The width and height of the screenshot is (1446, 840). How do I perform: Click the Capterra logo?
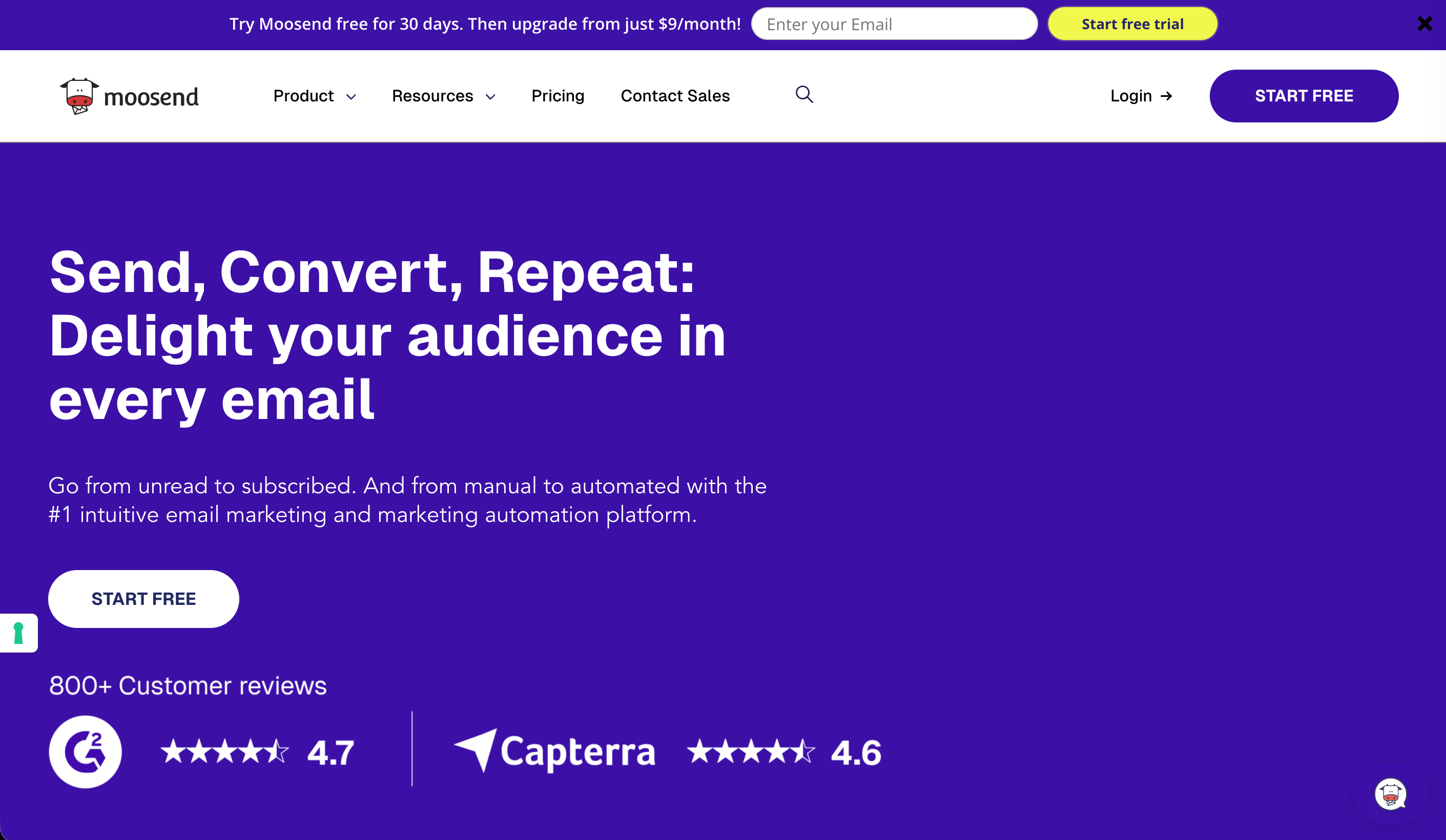[554, 751]
